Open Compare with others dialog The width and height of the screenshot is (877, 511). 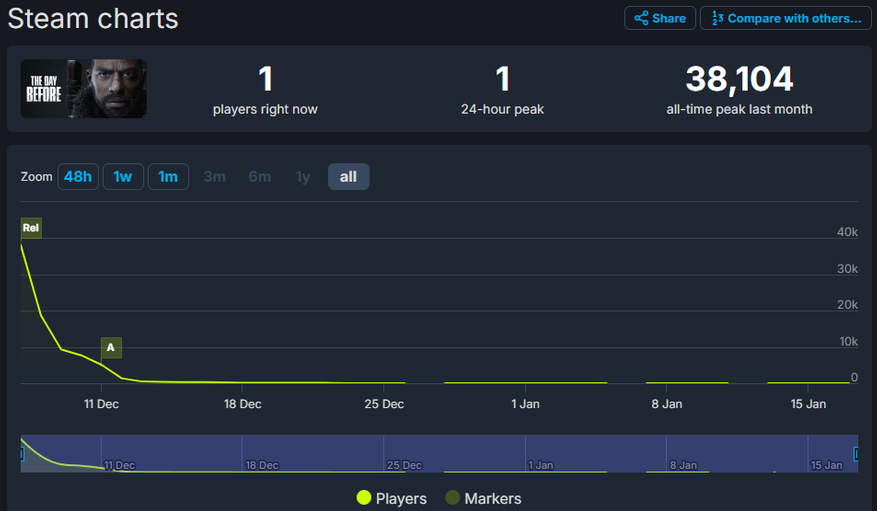(785, 18)
